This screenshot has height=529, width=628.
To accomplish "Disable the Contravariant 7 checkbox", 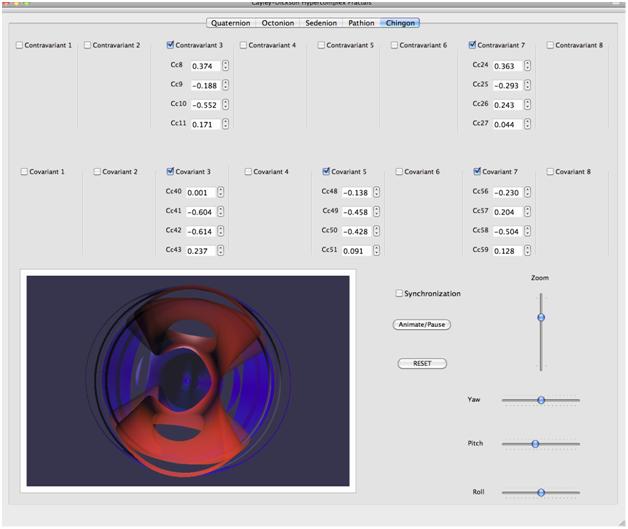I will (x=472, y=45).
